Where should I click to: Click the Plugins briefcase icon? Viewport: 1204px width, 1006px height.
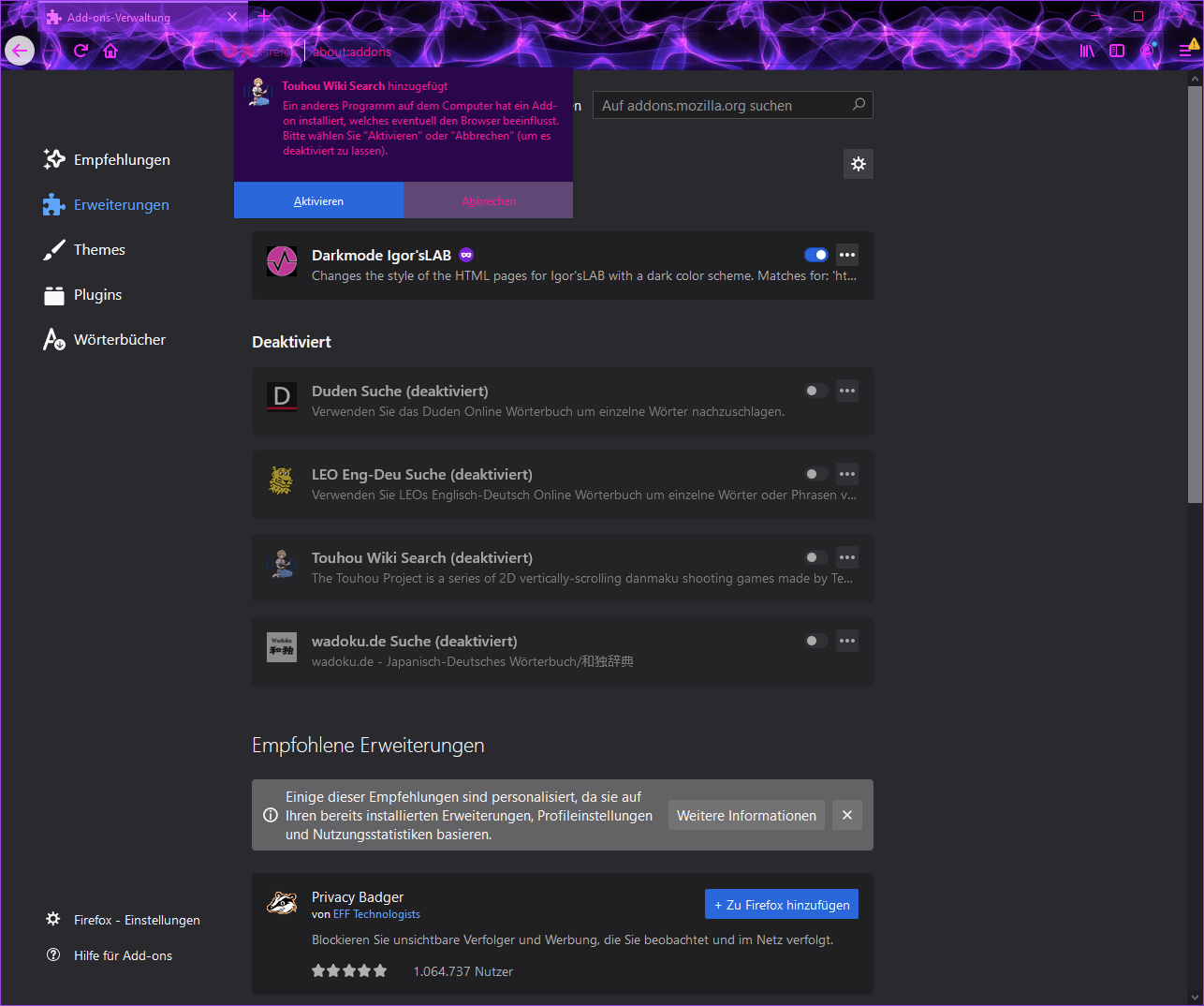pos(54,295)
